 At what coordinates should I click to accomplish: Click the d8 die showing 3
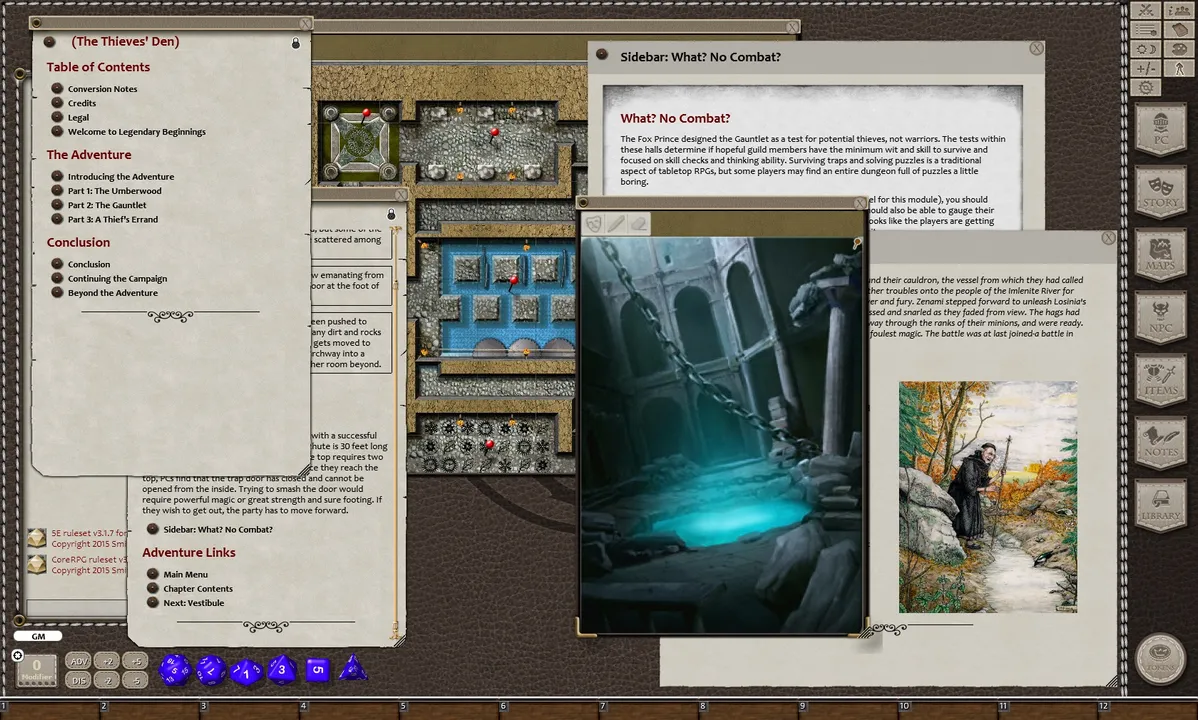click(282, 670)
